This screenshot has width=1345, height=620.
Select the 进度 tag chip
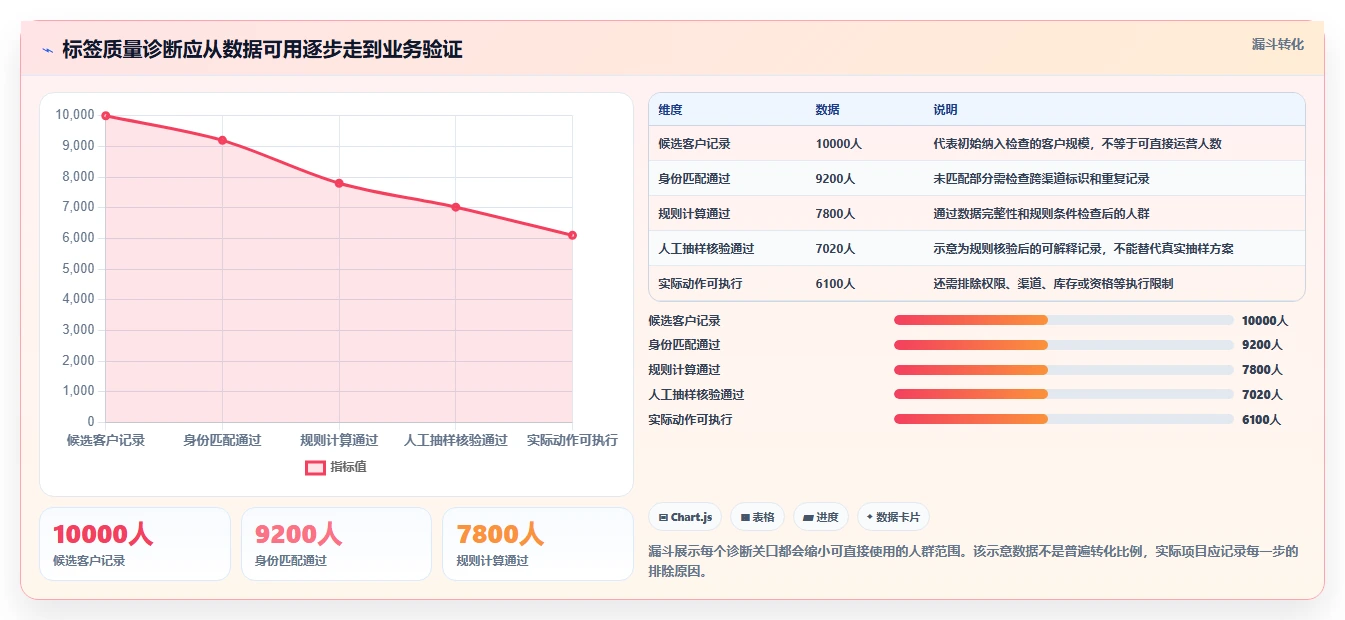[x=821, y=517]
